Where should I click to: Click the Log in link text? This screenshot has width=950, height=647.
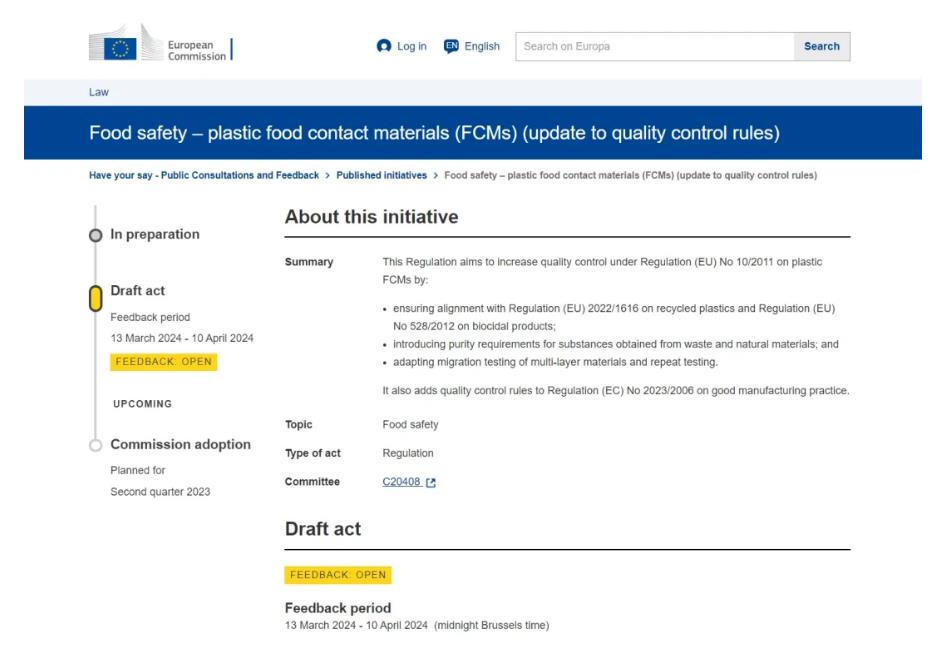coord(411,47)
